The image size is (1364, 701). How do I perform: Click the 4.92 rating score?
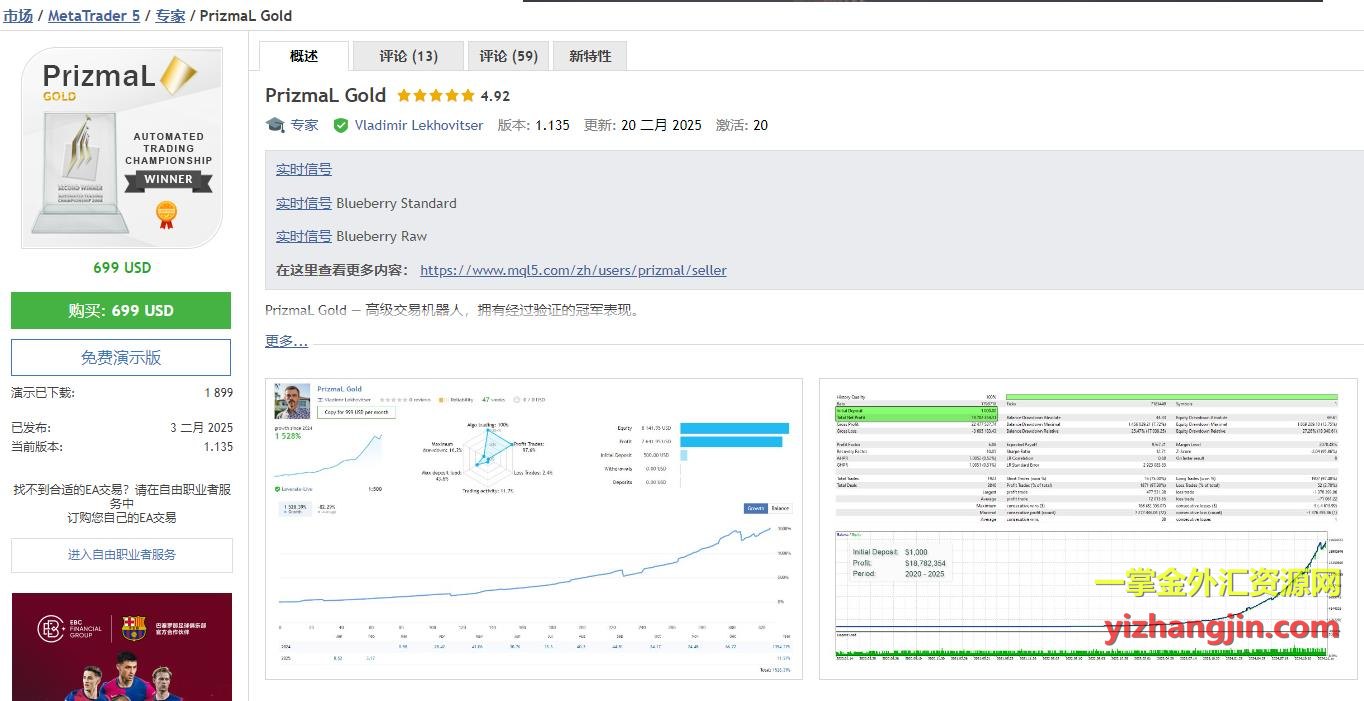point(495,96)
